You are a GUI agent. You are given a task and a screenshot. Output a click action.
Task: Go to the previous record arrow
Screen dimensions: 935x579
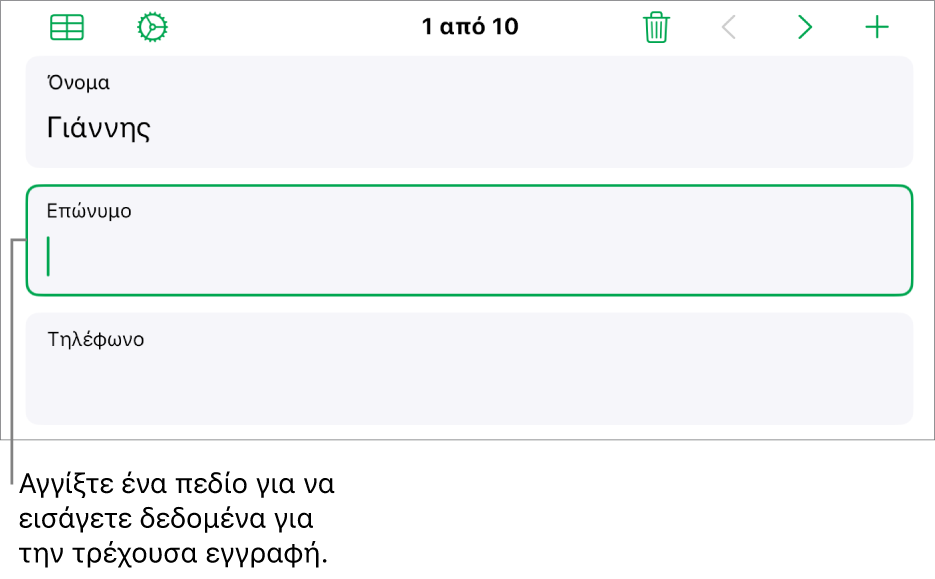[x=729, y=27]
